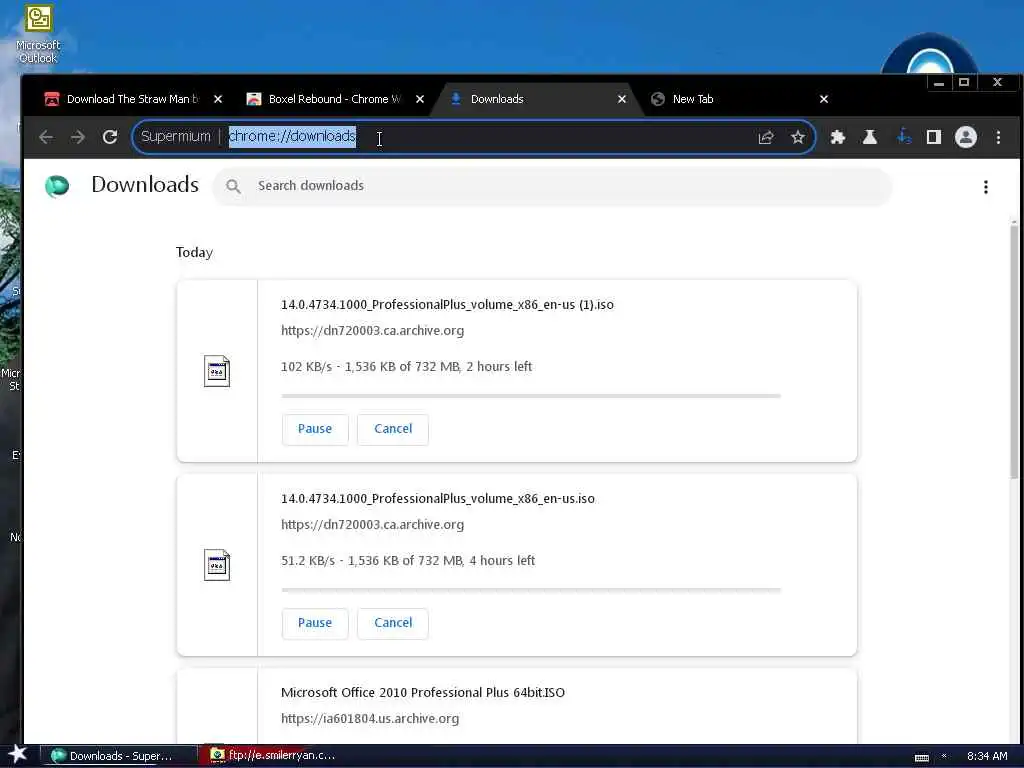The width and height of the screenshot is (1024, 768).
Task: Close the Boxel Rebound tab
Action: [420, 99]
